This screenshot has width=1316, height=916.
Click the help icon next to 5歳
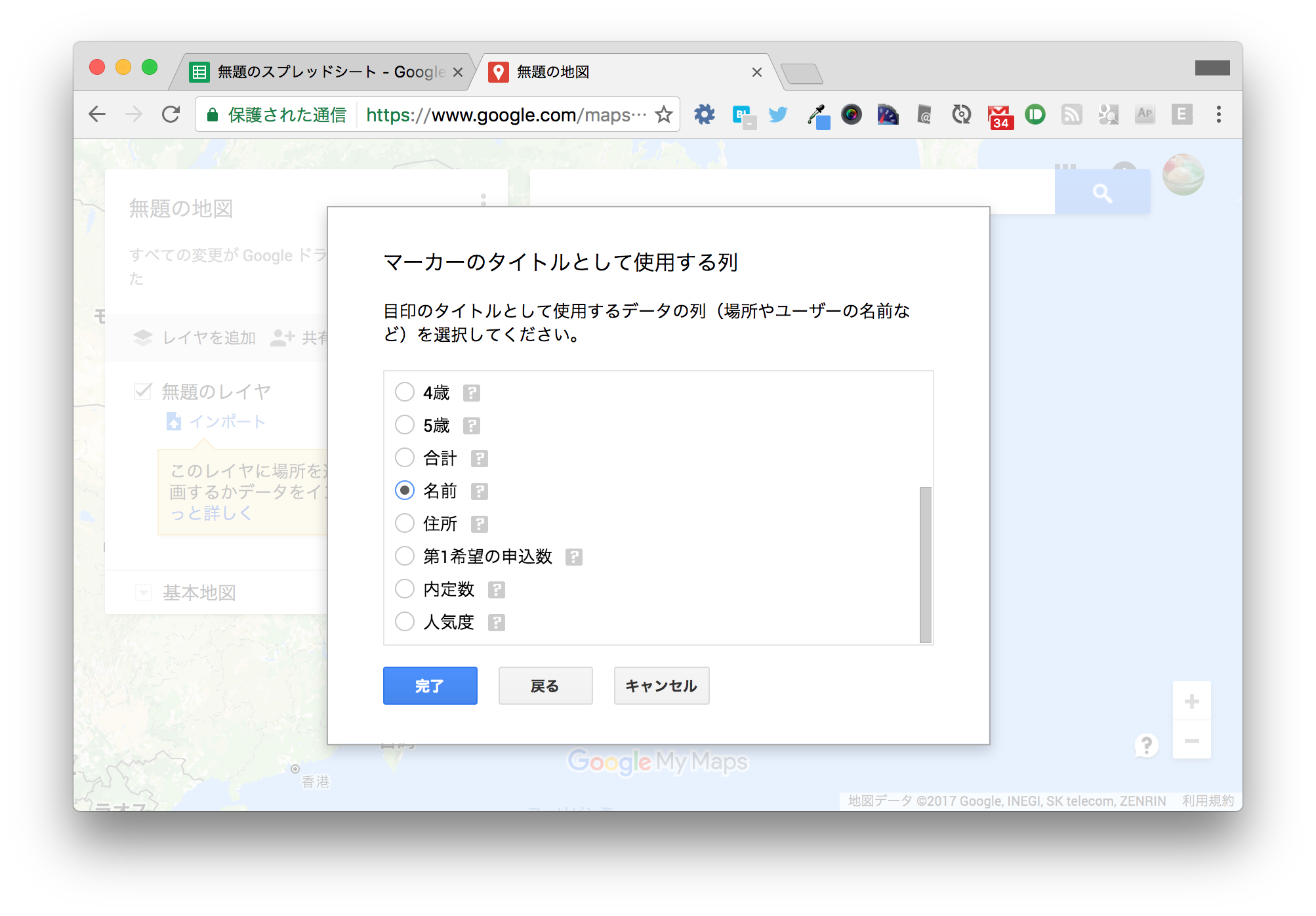(x=472, y=426)
